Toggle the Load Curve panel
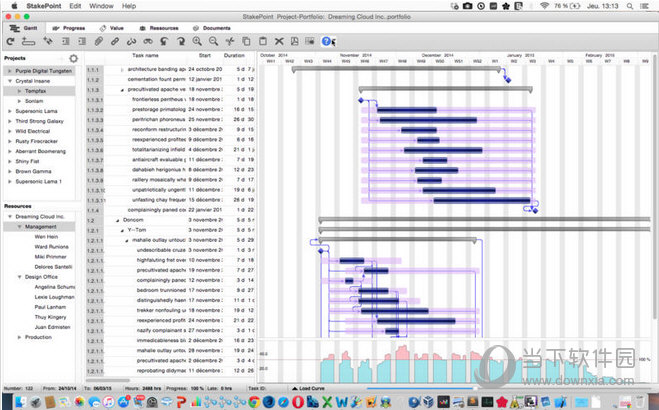 pos(308,389)
